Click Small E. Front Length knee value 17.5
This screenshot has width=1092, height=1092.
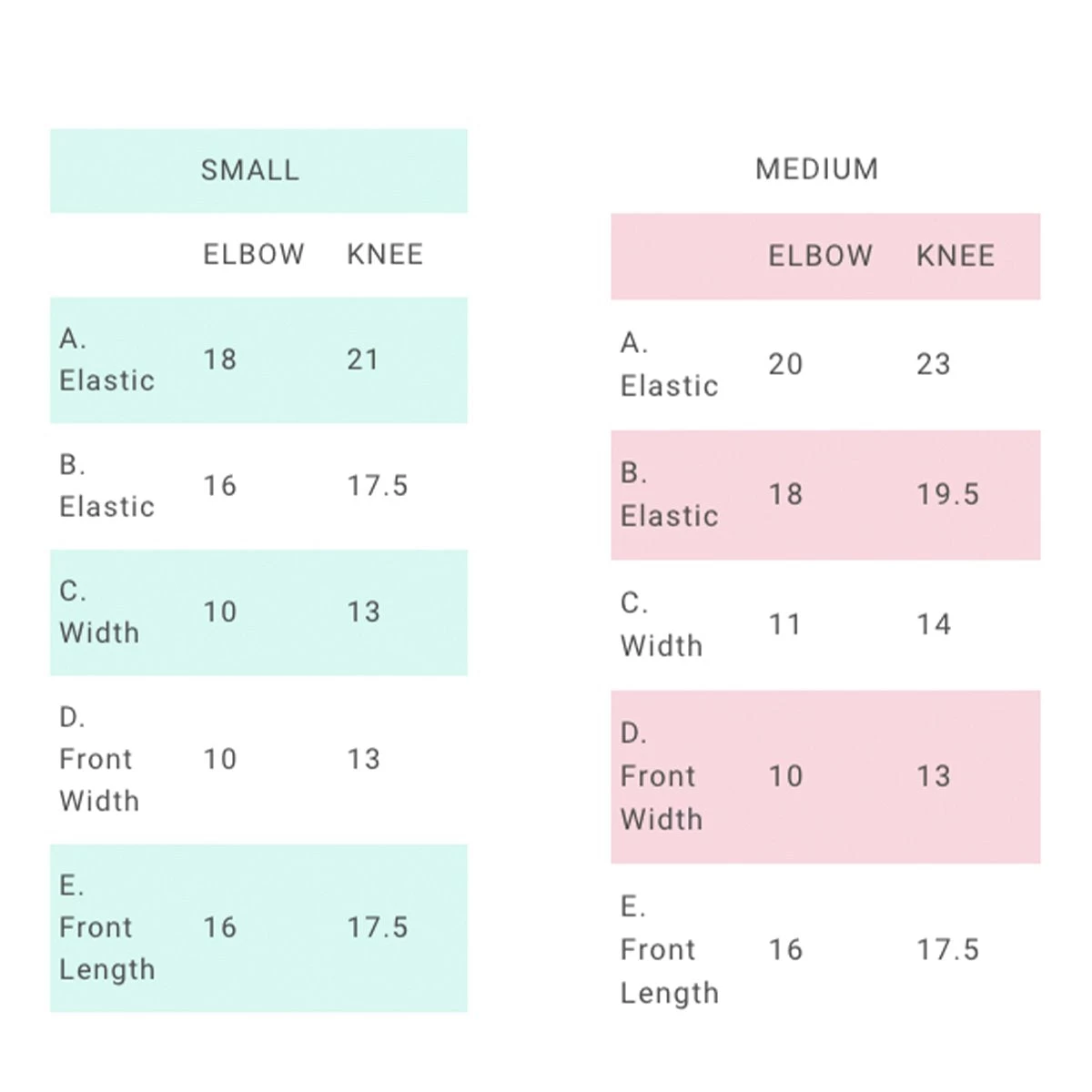point(377,927)
